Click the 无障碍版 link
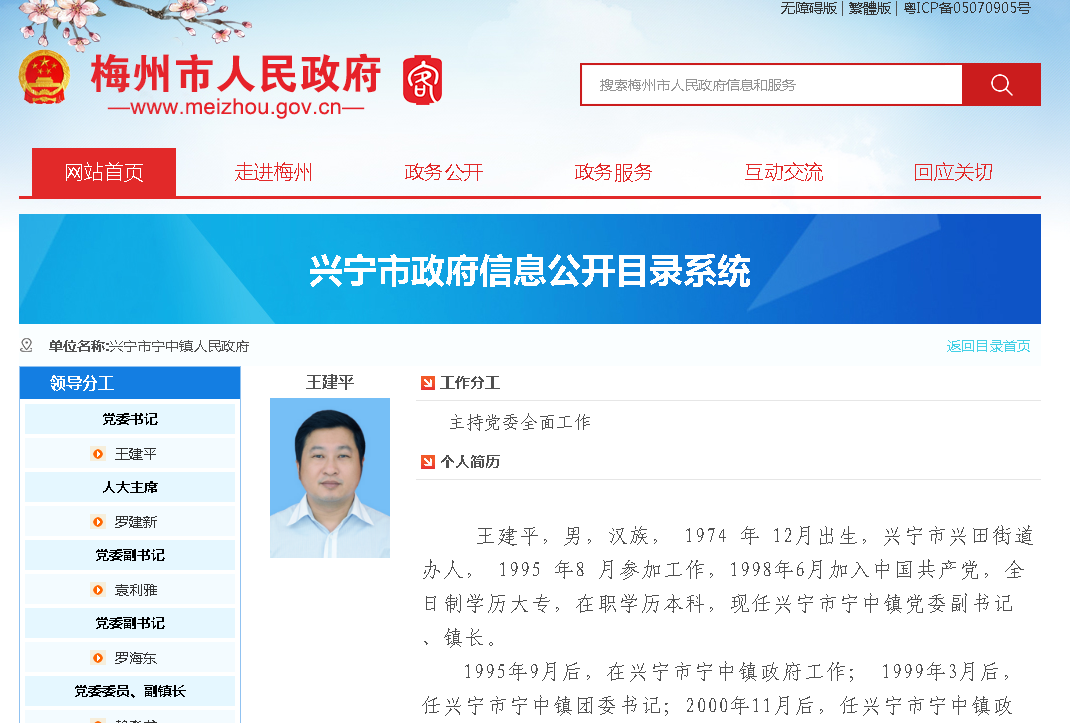Image resolution: width=1070 pixels, height=723 pixels. [809, 8]
